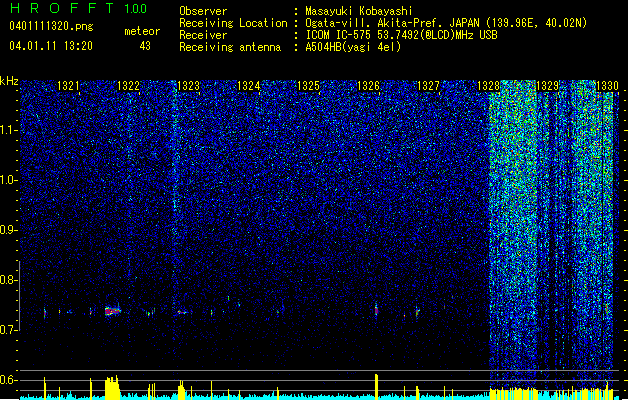This screenshot has width=629, height=400.
Task: Click the 1326 time marker
Action: (368, 86)
